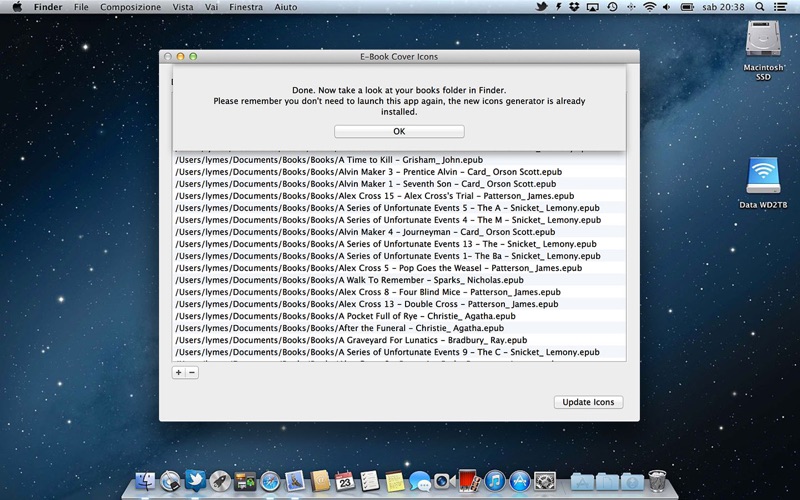
Task: Open Reminders from the Dock
Action: point(370,481)
